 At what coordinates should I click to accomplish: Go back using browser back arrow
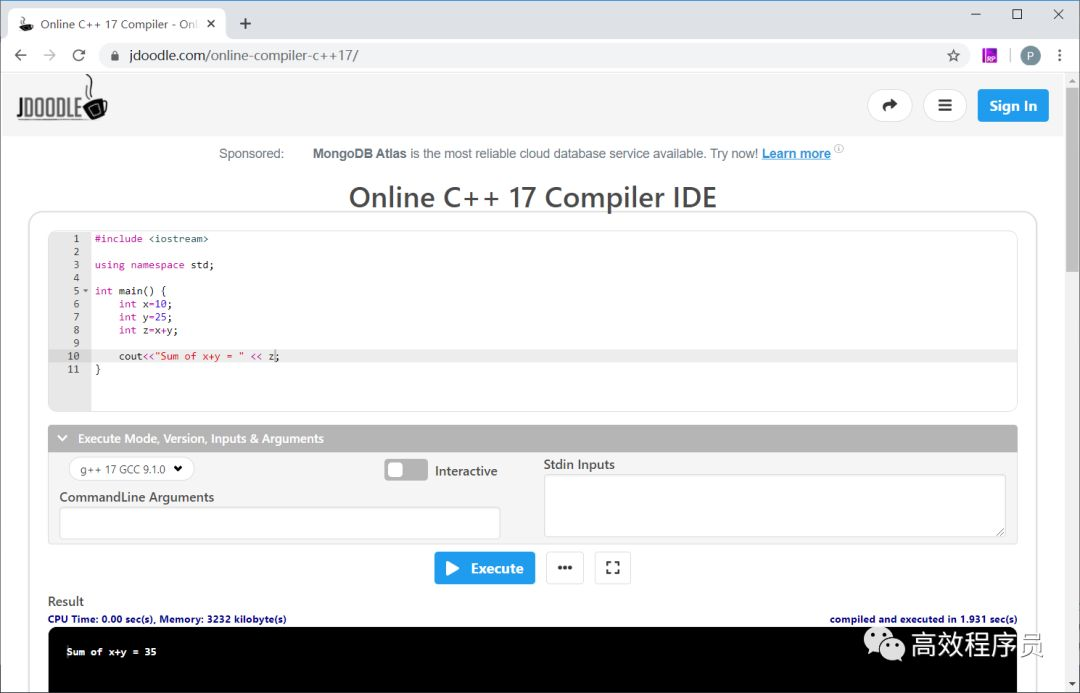pos(21,55)
